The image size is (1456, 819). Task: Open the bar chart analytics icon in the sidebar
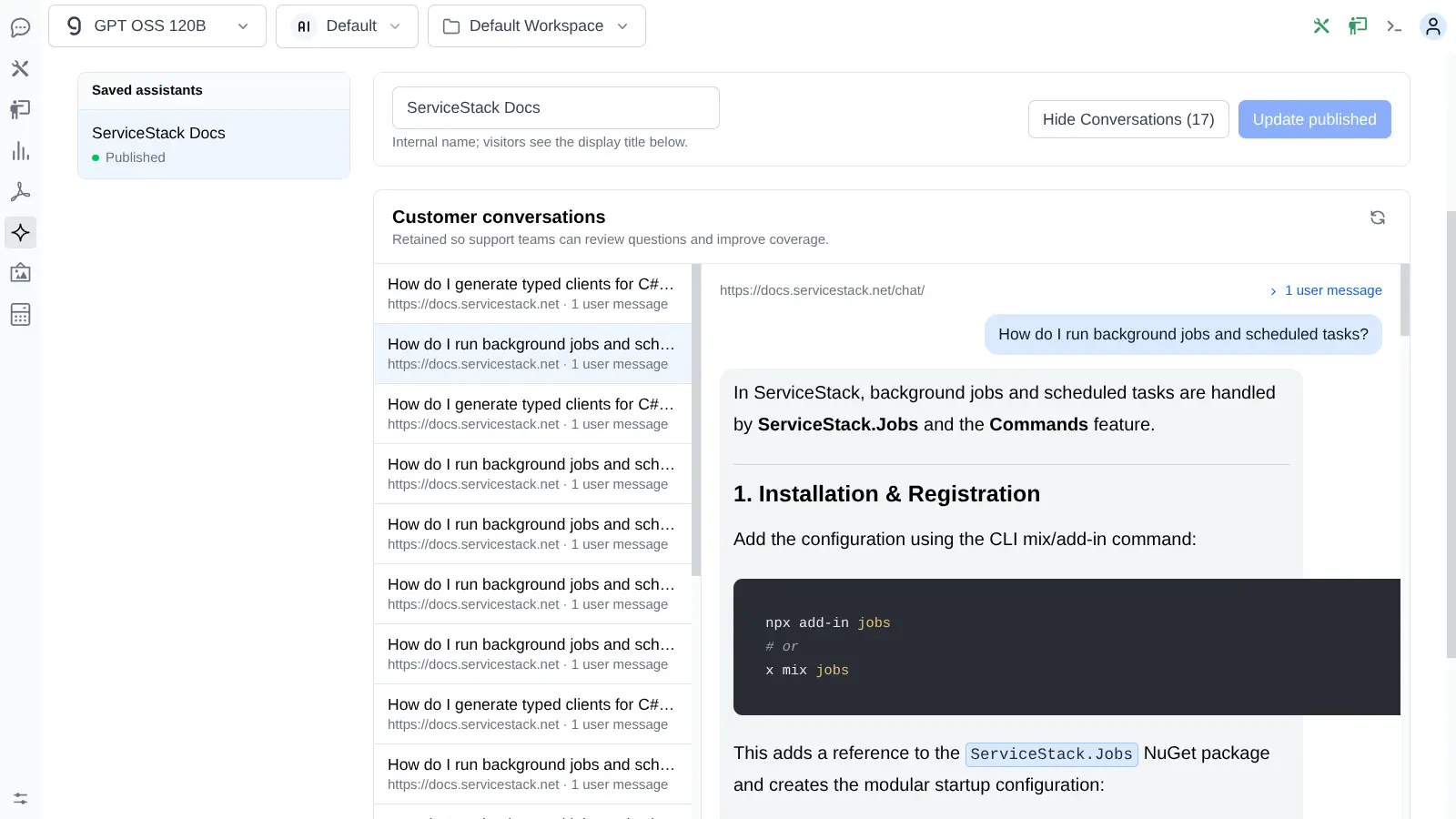20,151
